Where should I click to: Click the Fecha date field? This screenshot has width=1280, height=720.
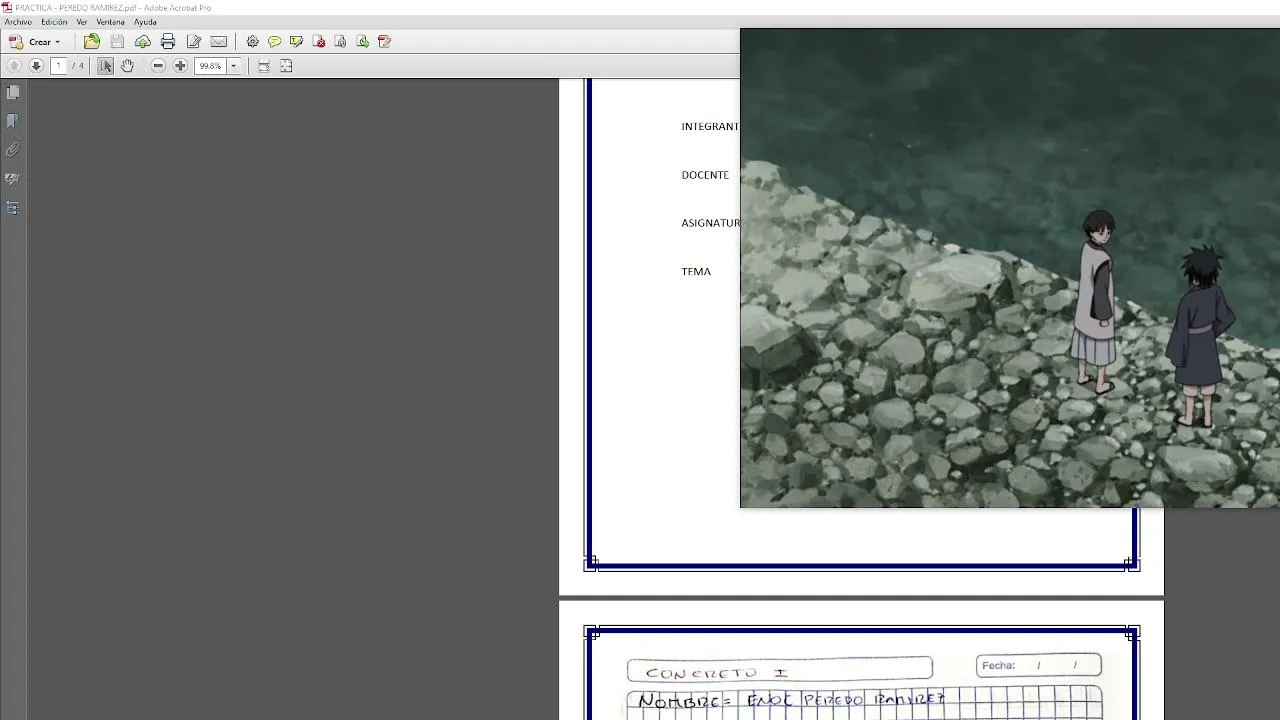(x=1038, y=665)
